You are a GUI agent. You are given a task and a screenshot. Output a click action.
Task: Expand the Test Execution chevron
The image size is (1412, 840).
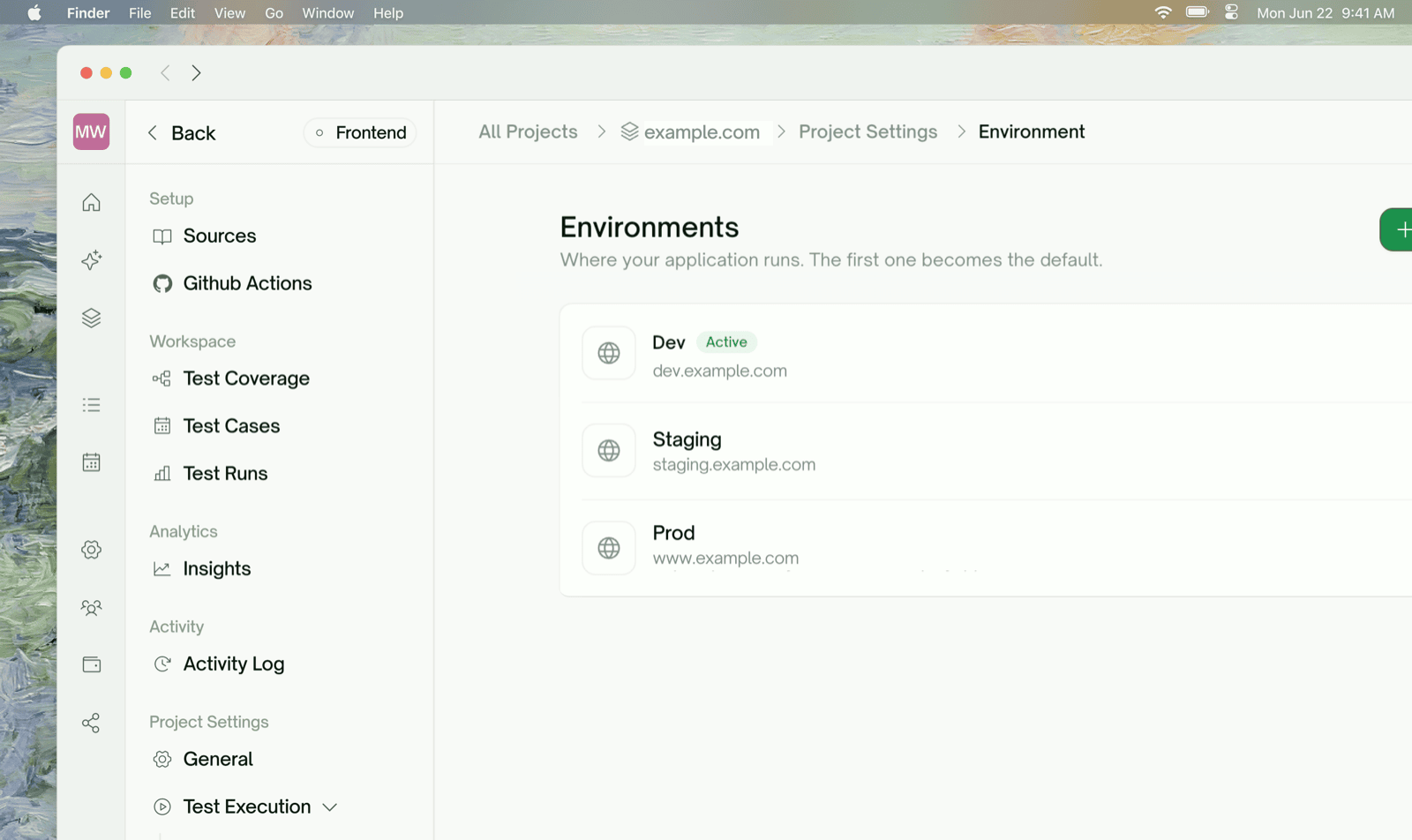tap(330, 807)
